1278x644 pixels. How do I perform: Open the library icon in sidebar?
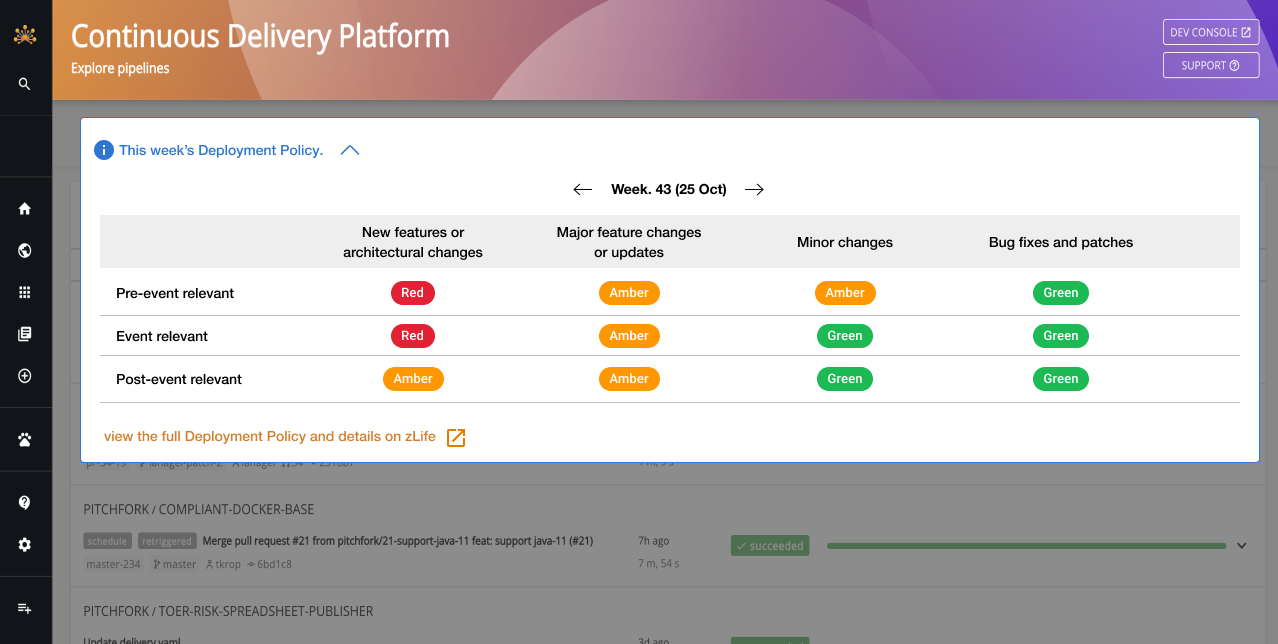pos(25,334)
